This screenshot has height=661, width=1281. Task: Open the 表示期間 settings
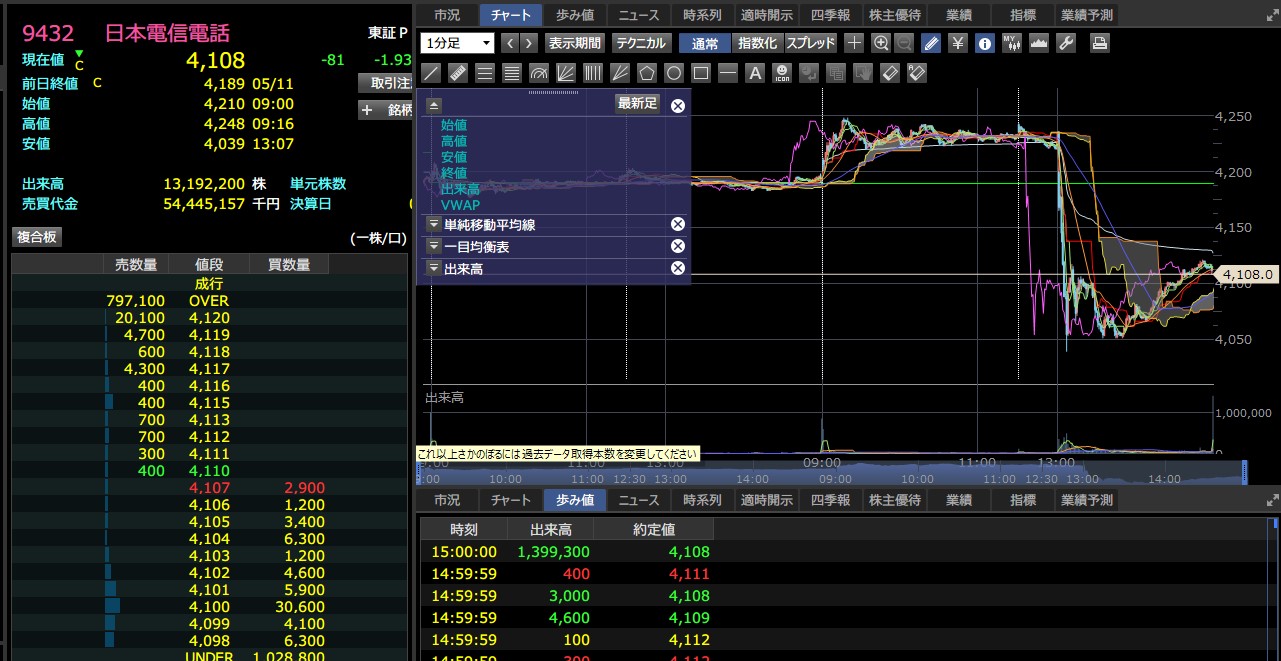(x=575, y=43)
